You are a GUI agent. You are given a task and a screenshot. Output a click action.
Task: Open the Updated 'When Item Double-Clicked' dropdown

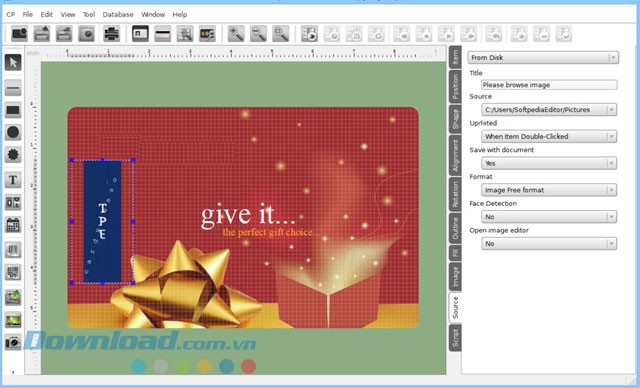coord(549,137)
